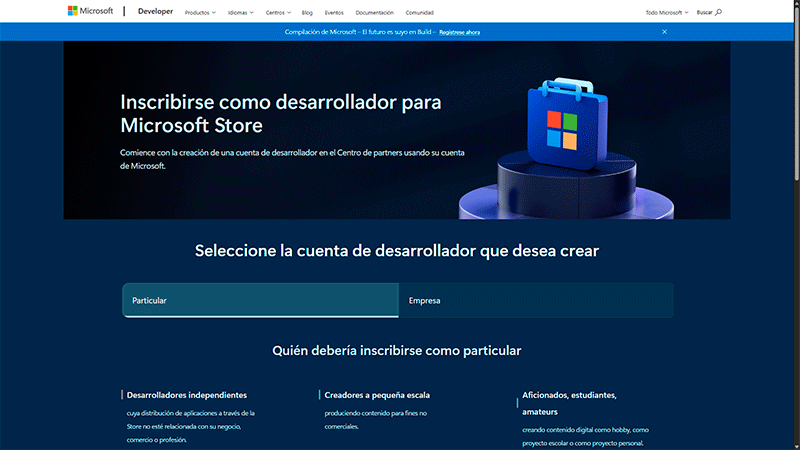Image resolution: width=800 pixels, height=450 pixels.
Task: Click the Microsoft logo
Action: coord(90,11)
